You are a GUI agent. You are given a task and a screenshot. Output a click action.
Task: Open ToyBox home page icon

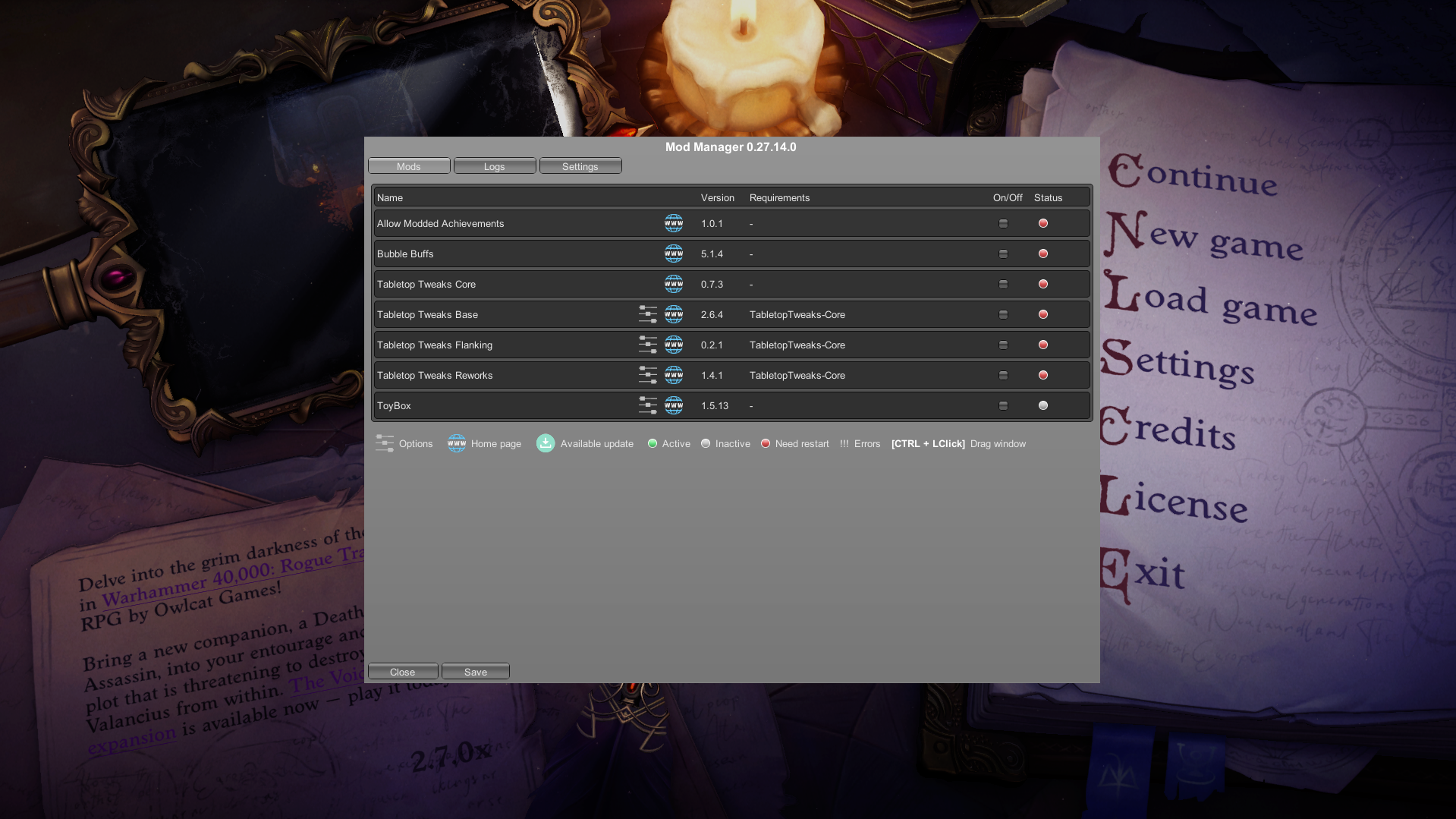pyautogui.click(x=674, y=405)
